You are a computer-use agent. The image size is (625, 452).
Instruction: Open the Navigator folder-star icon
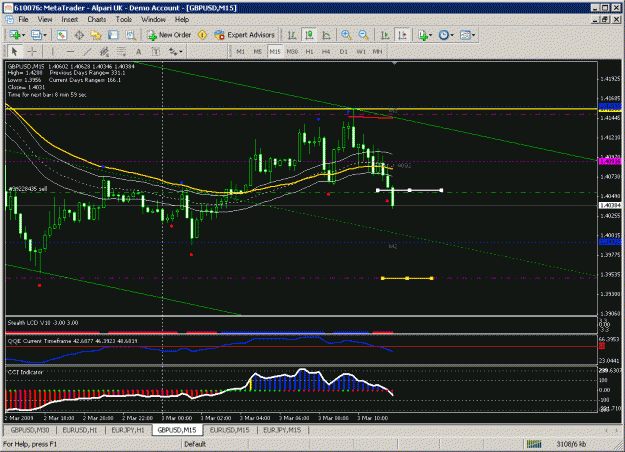pos(96,35)
